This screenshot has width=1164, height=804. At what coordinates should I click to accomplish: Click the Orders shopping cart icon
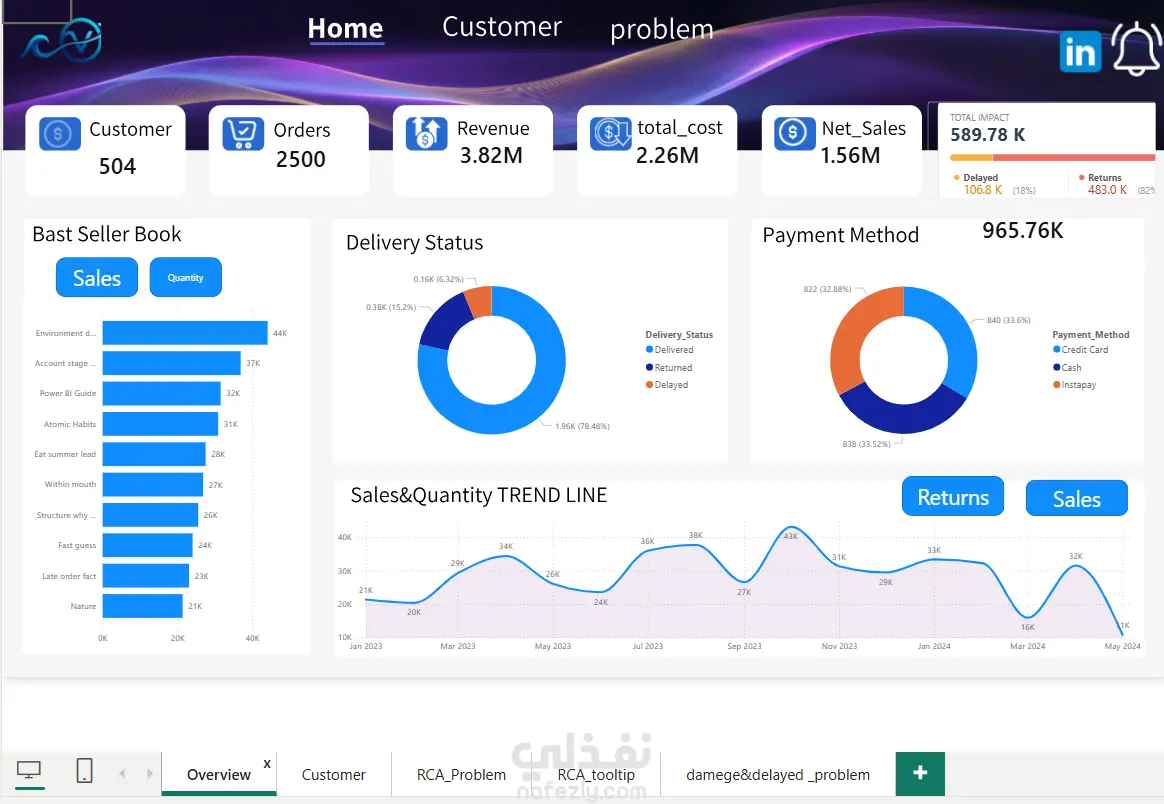243,134
